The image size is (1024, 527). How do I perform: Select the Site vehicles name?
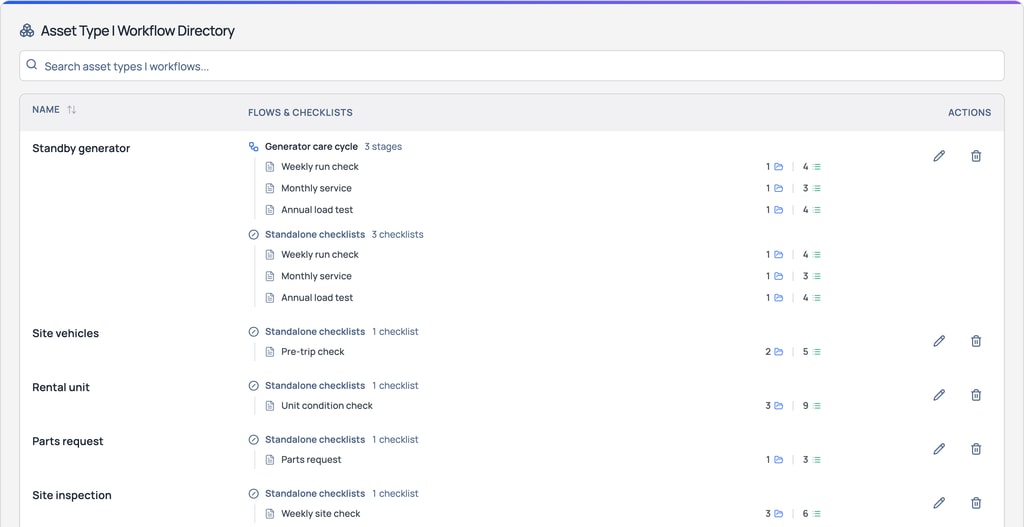[x=65, y=333]
